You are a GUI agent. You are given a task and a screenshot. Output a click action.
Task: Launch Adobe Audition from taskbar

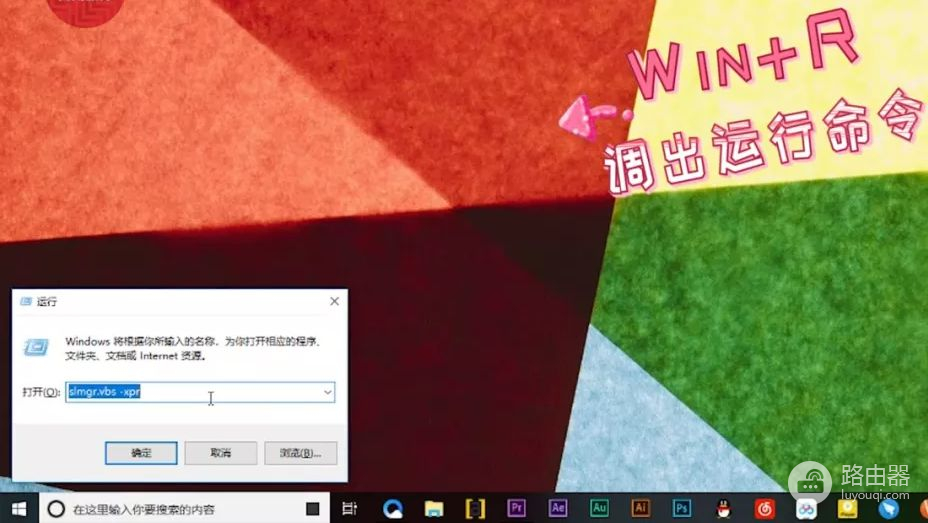(x=599, y=508)
